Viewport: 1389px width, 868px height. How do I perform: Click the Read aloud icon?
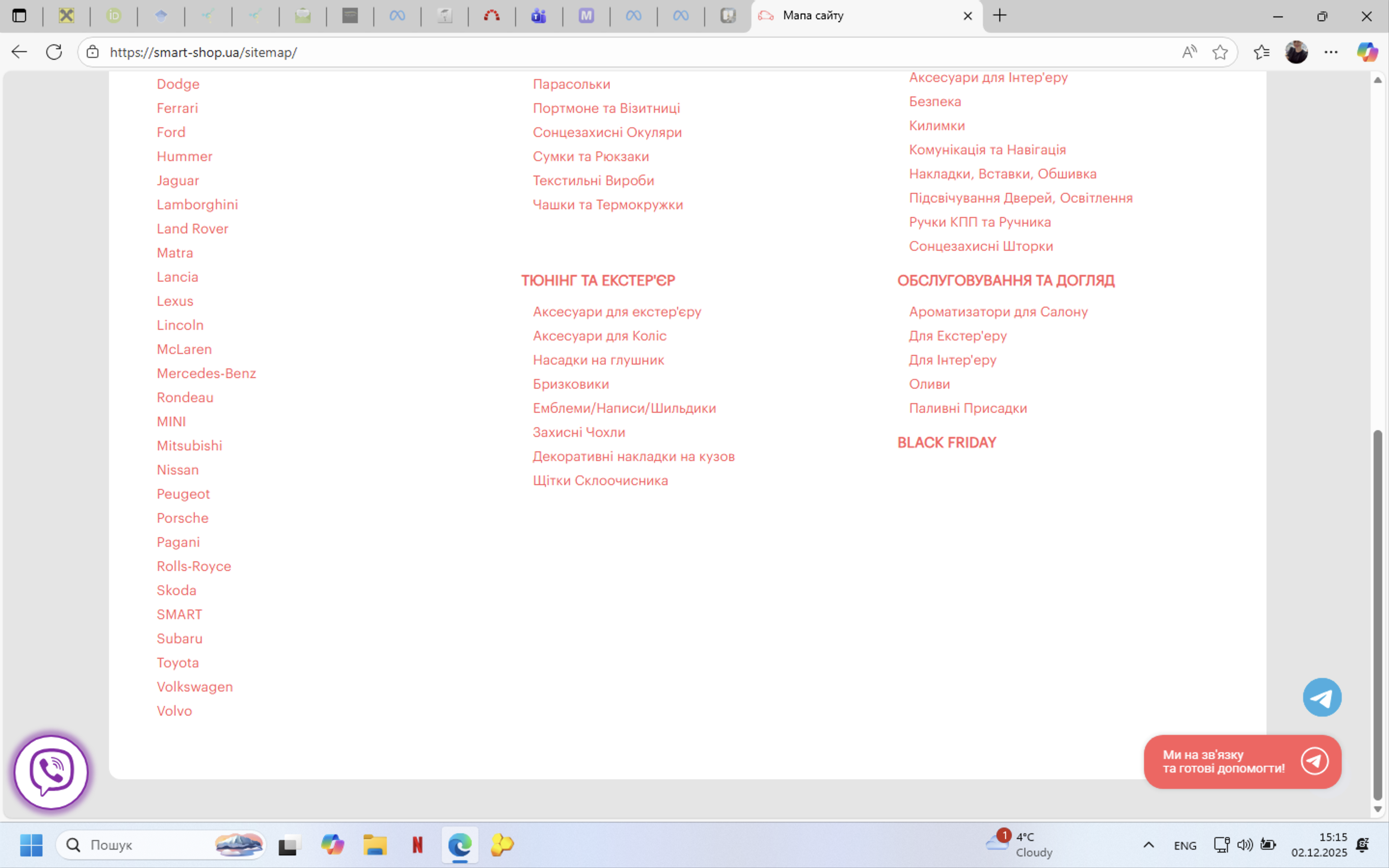tap(1189, 52)
